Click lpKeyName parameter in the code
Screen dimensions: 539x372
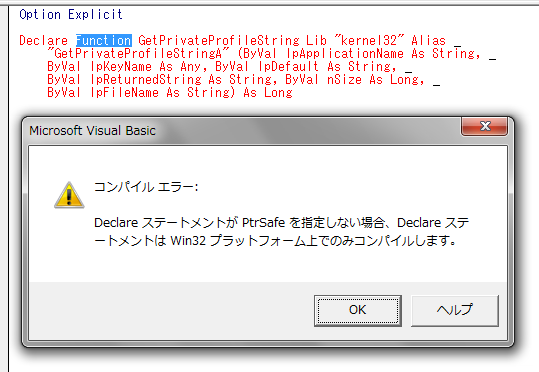pos(121,67)
